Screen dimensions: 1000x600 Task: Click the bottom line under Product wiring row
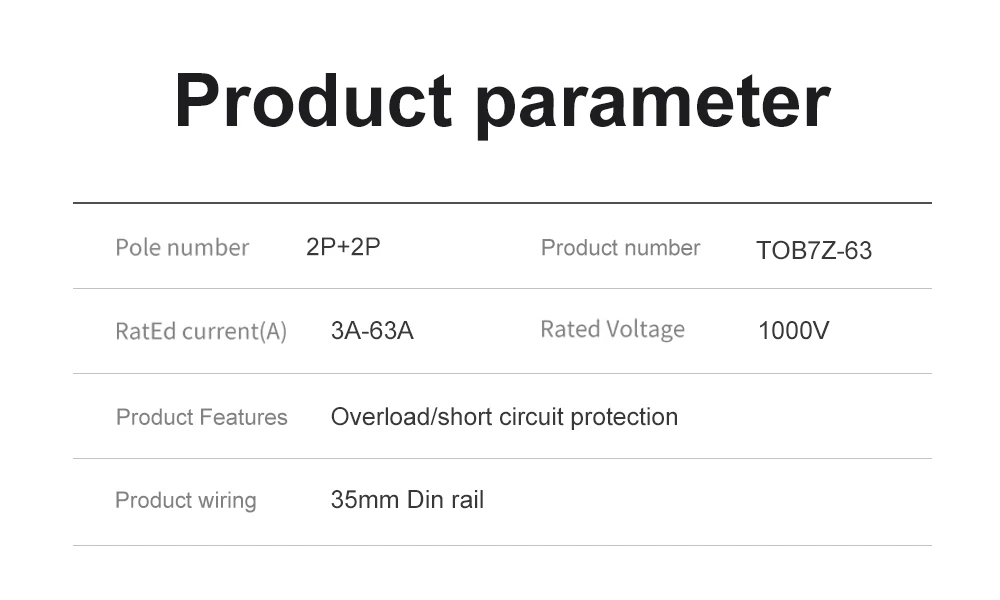point(502,545)
